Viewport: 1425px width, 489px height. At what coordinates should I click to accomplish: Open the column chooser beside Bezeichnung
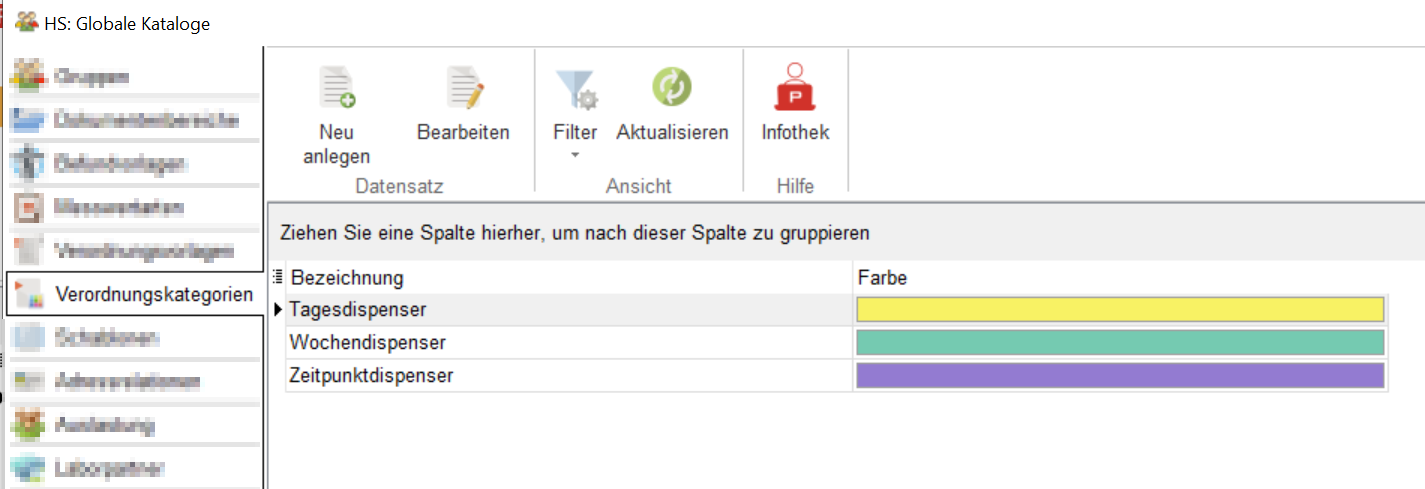click(278, 277)
